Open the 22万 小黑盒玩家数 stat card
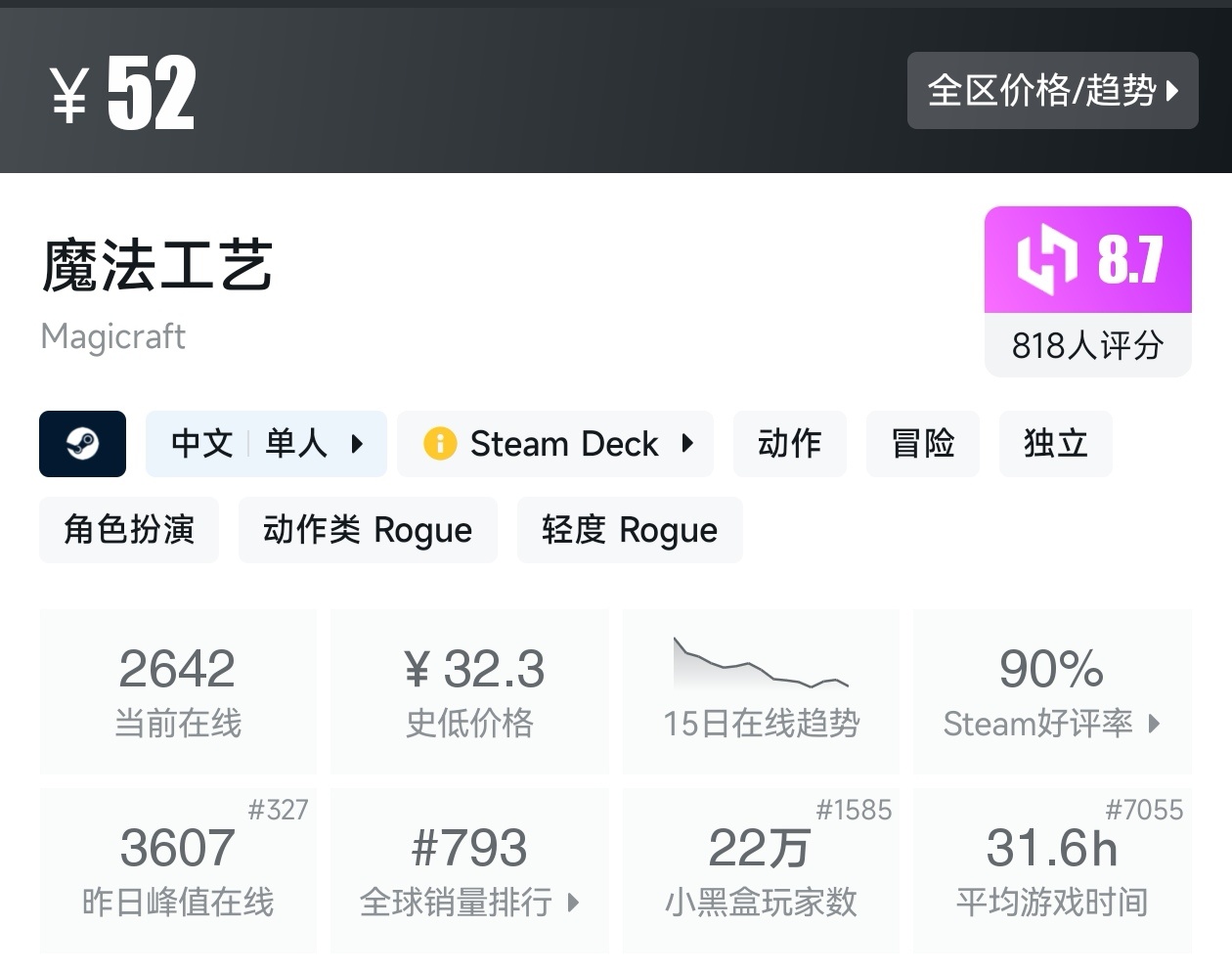1232x971 pixels. 761,870
